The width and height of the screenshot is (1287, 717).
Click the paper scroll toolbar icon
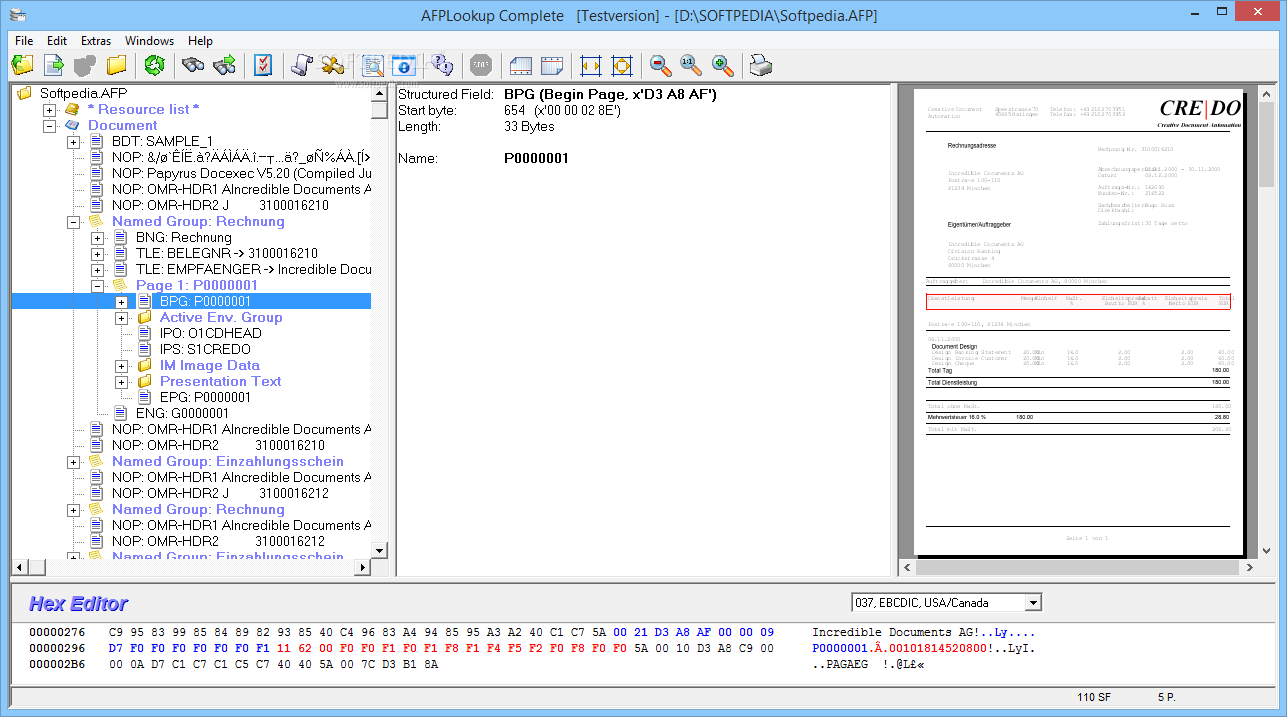[x=301, y=66]
